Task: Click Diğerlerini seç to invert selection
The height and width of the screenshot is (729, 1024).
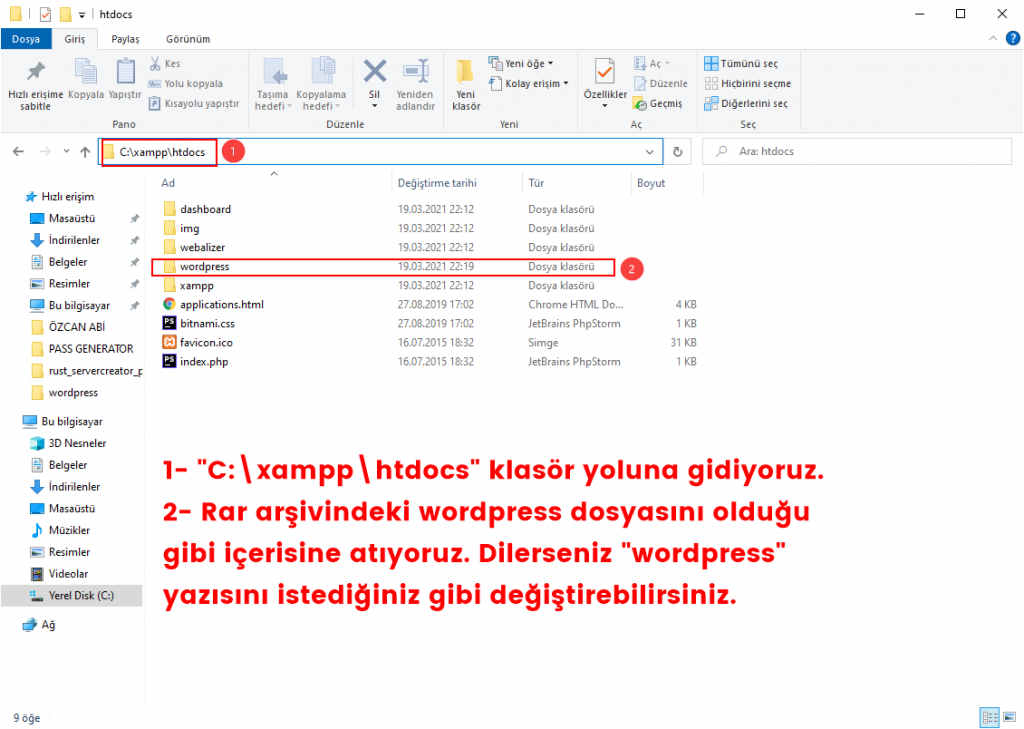Action: 744,103
